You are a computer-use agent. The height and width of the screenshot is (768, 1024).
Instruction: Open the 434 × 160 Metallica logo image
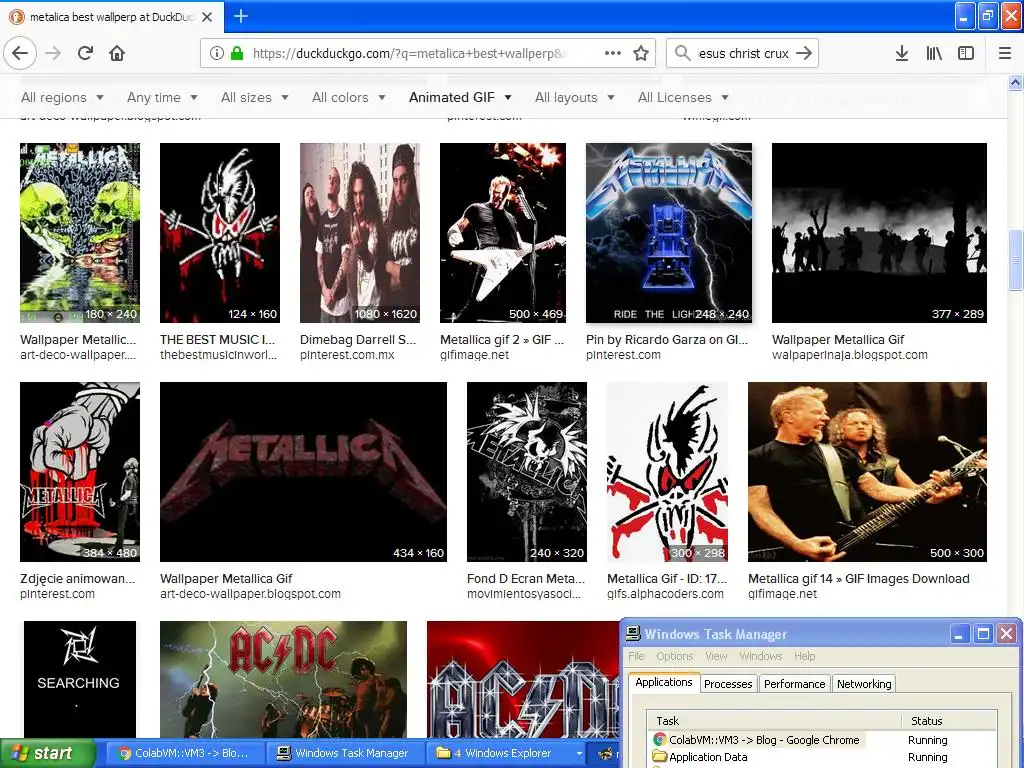(x=303, y=472)
